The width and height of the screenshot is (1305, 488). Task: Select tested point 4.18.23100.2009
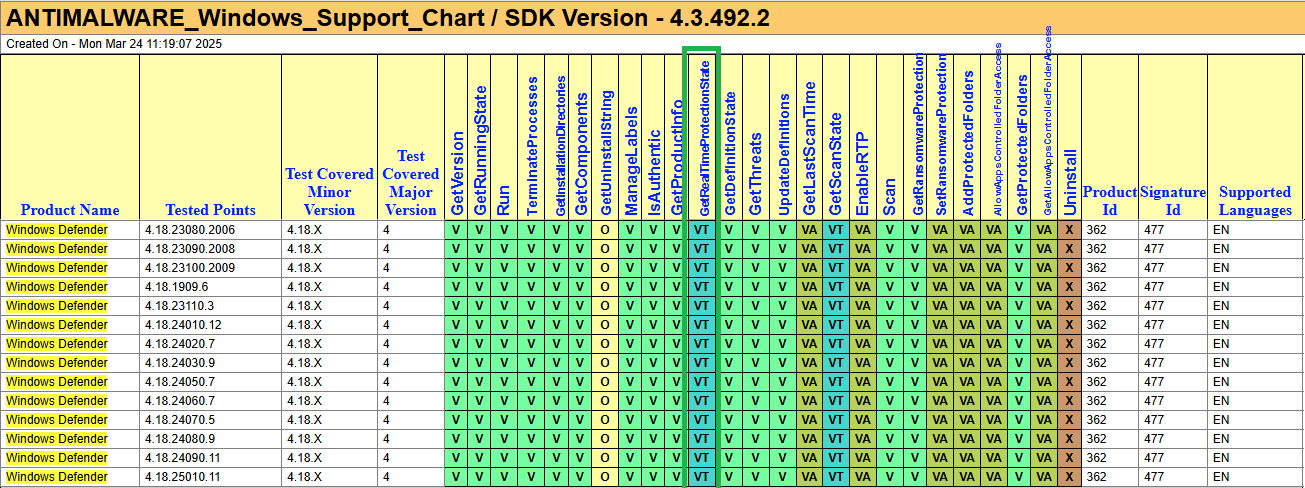tap(189, 268)
